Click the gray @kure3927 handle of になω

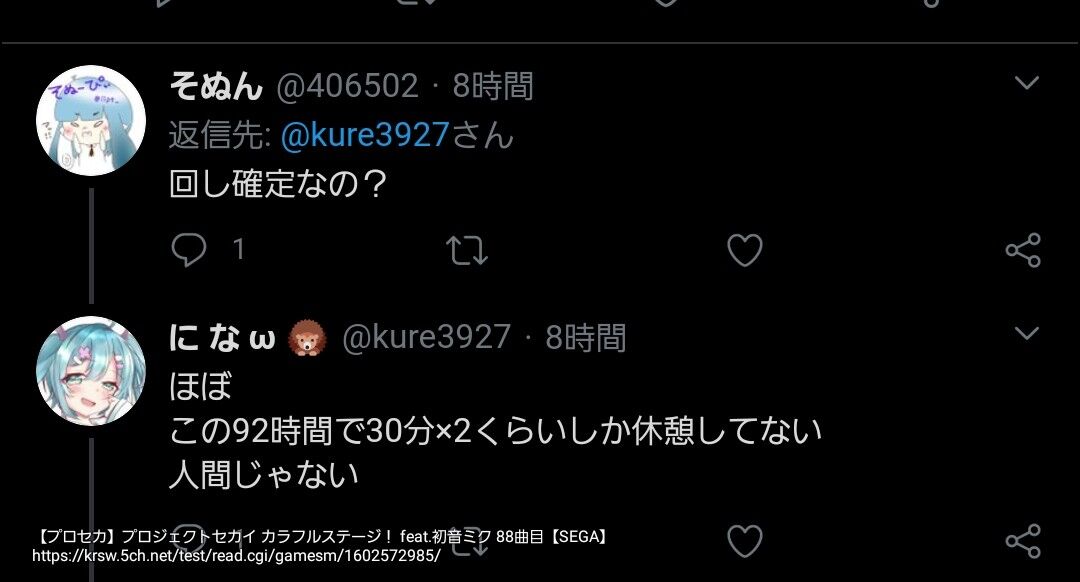[x=426, y=337]
